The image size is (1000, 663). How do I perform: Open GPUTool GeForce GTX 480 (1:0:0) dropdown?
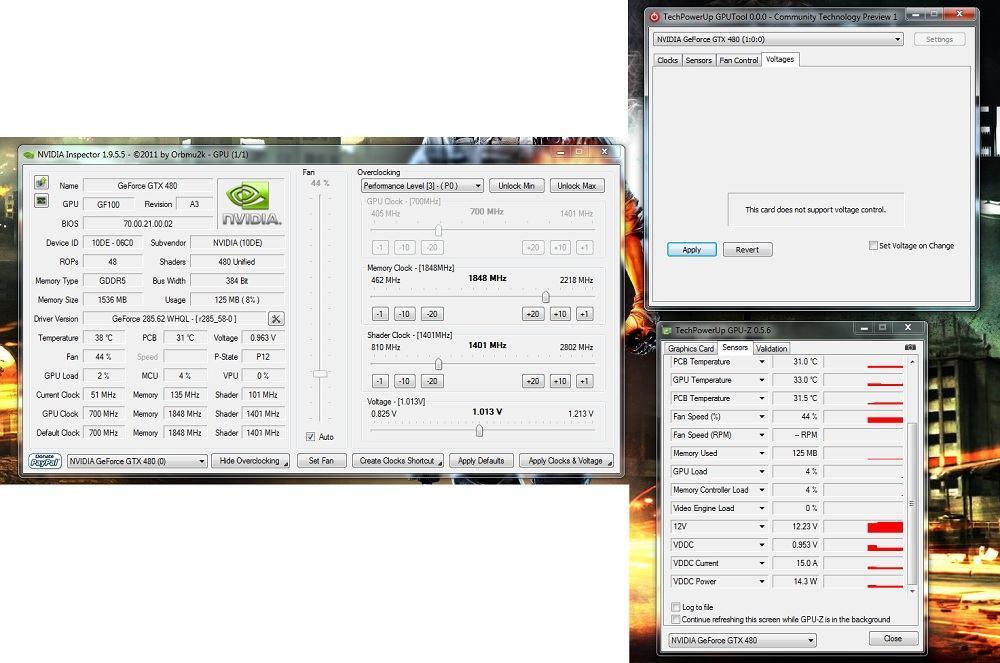click(x=778, y=39)
